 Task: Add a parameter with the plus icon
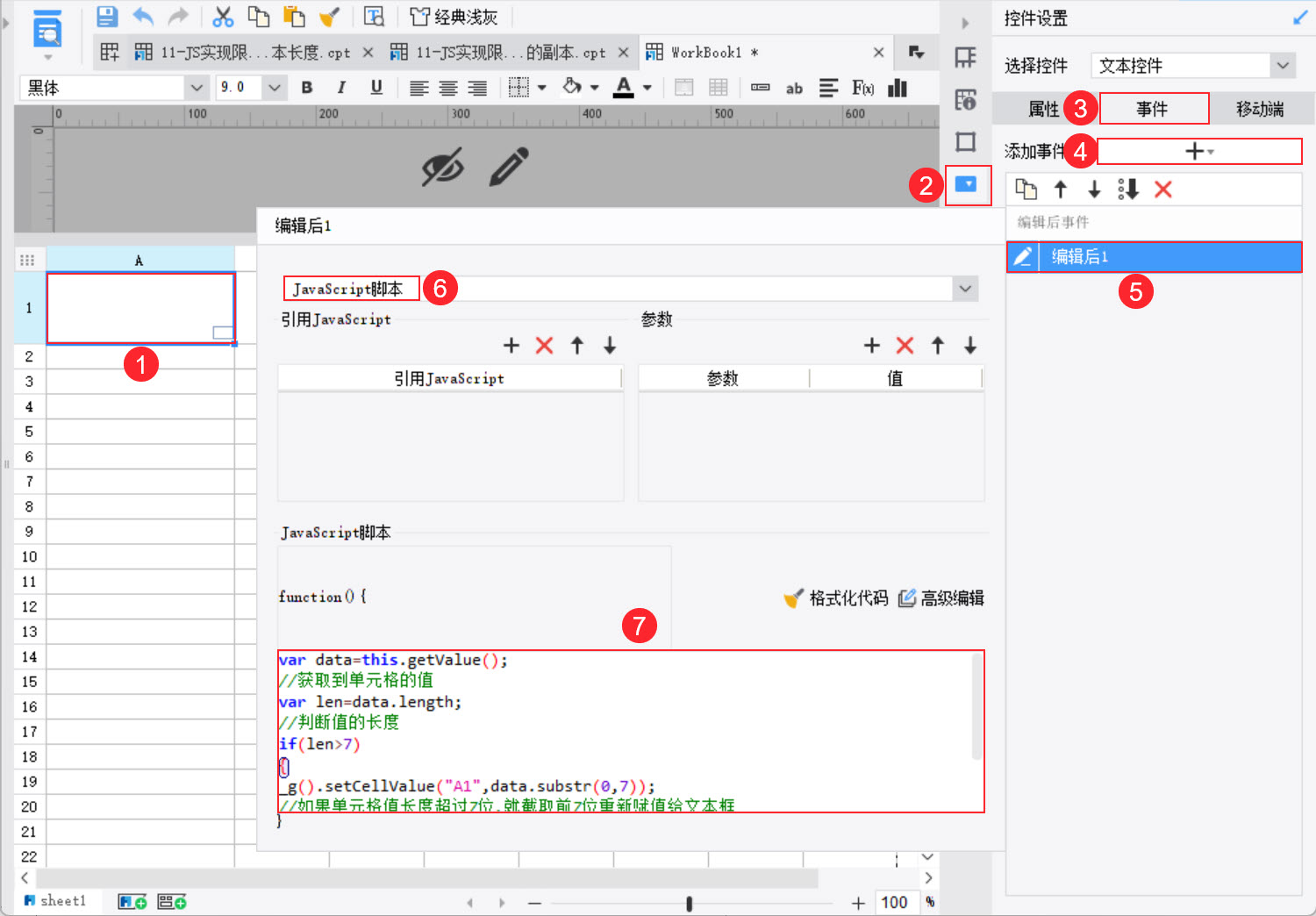(x=871, y=346)
